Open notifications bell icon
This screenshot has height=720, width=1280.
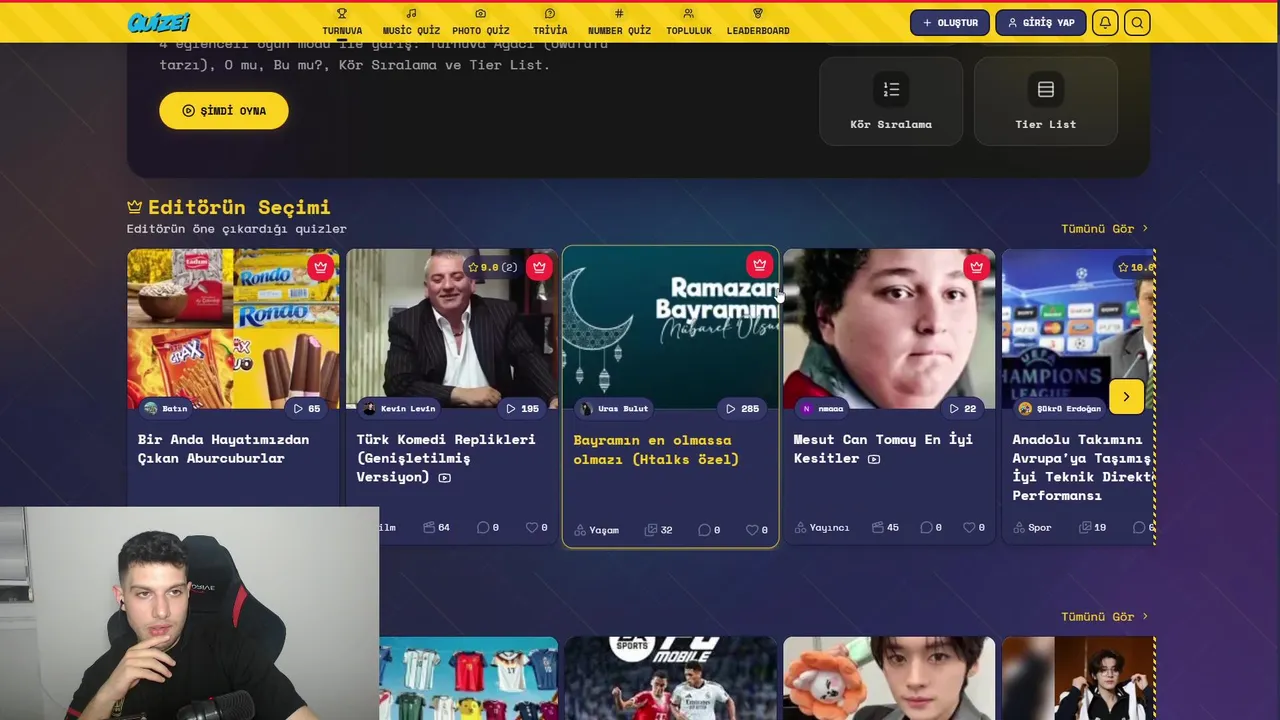click(x=1105, y=22)
